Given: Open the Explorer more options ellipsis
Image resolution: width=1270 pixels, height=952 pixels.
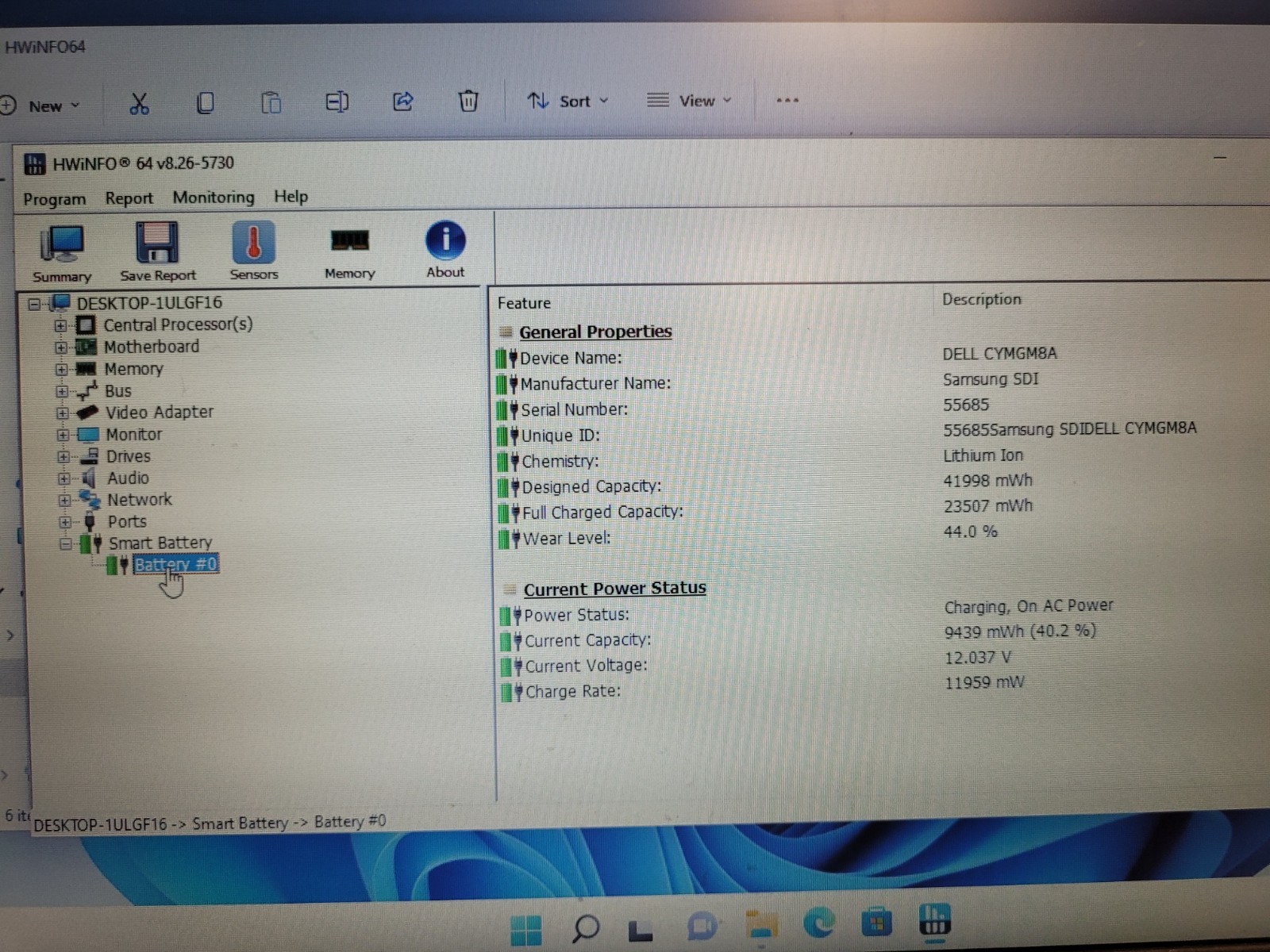Looking at the screenshot, I should (787, 100).
